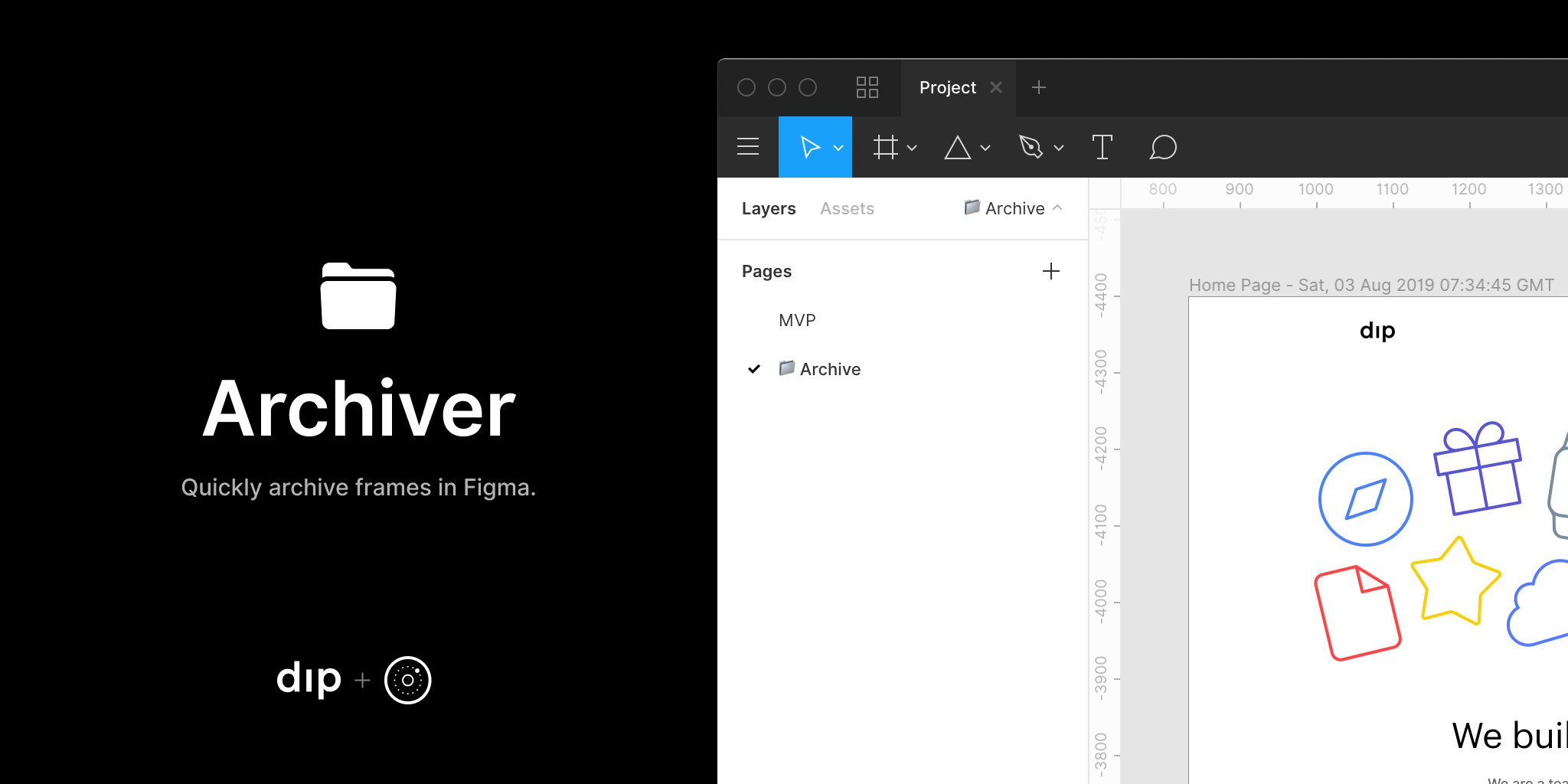Select the Comment tool

point(1162,147)
